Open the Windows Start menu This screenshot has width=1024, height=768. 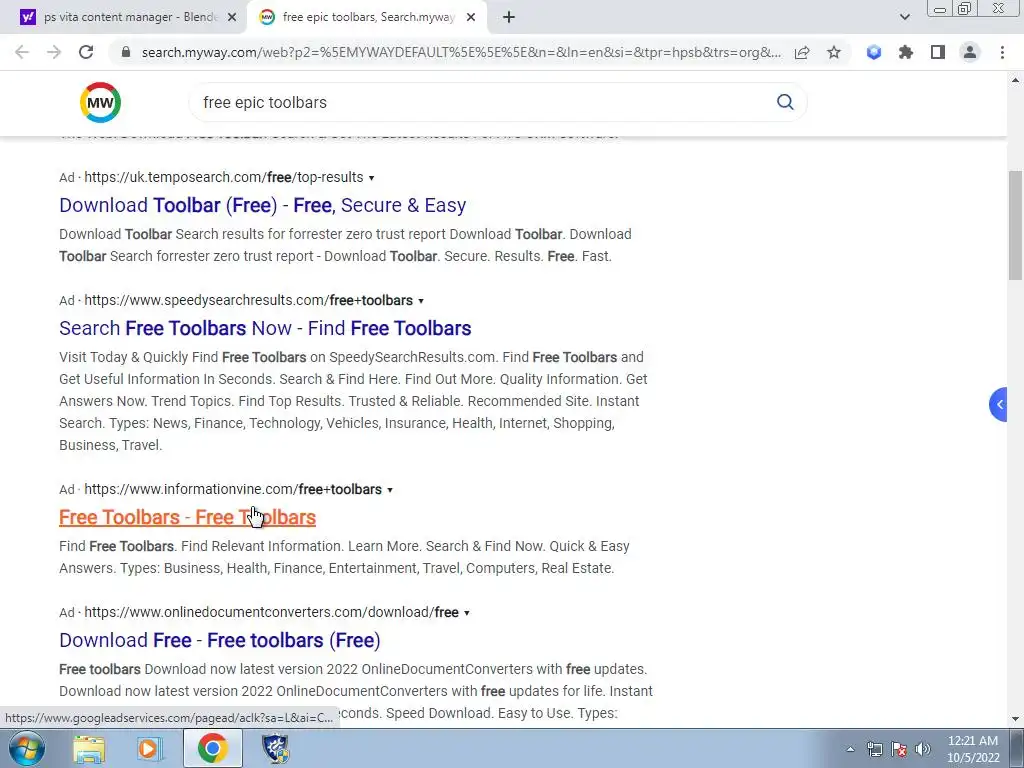tap(26, 748)
